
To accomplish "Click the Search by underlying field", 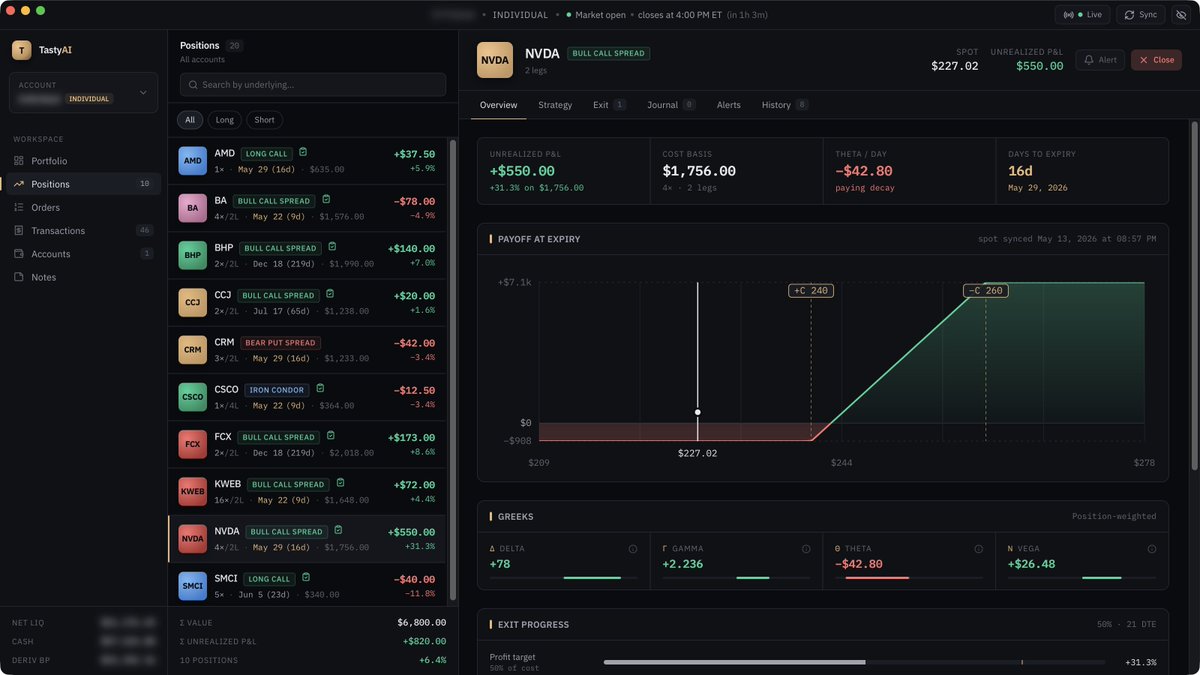I will 313,85.
